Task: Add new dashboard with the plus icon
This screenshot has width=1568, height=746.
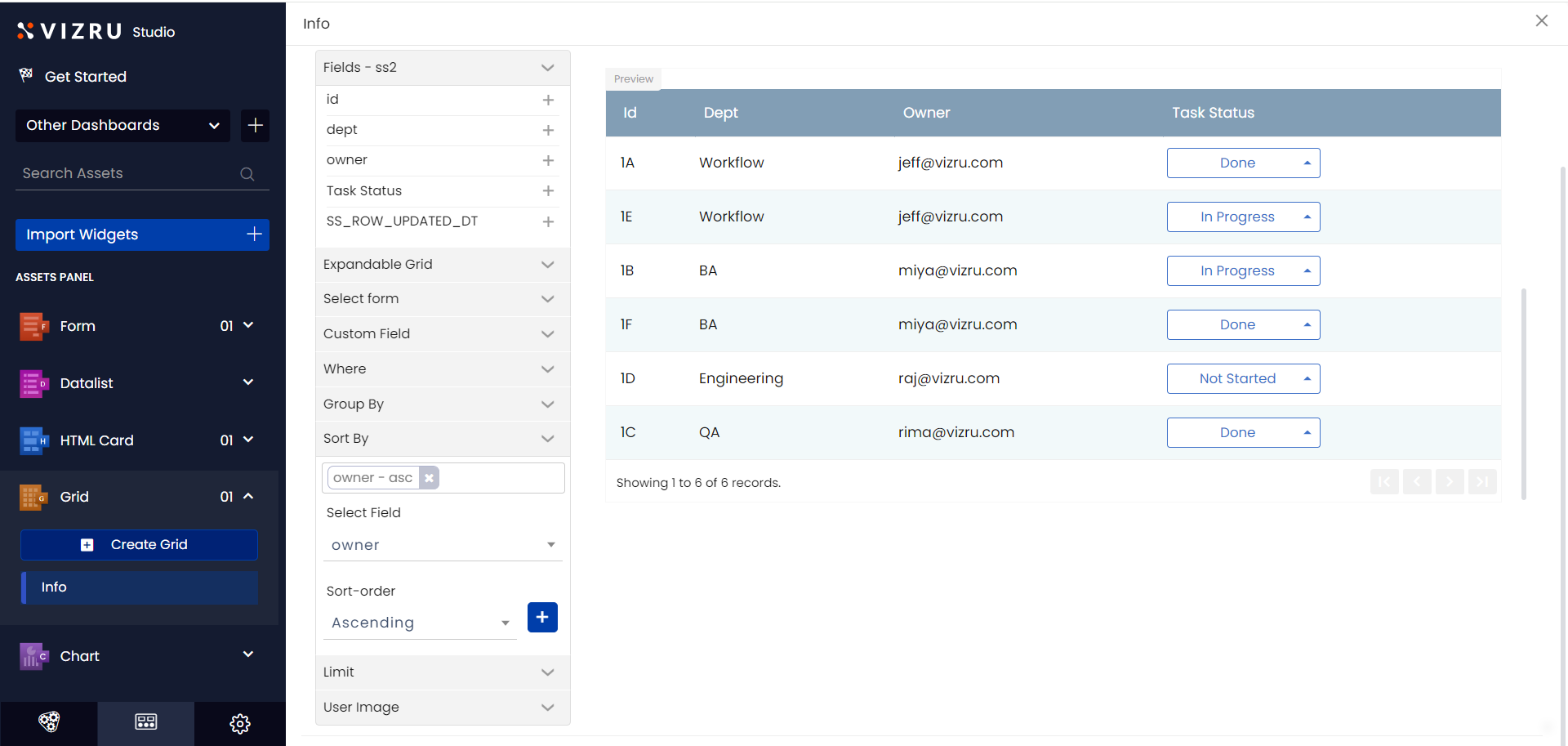Action: (x=255, y=126)
